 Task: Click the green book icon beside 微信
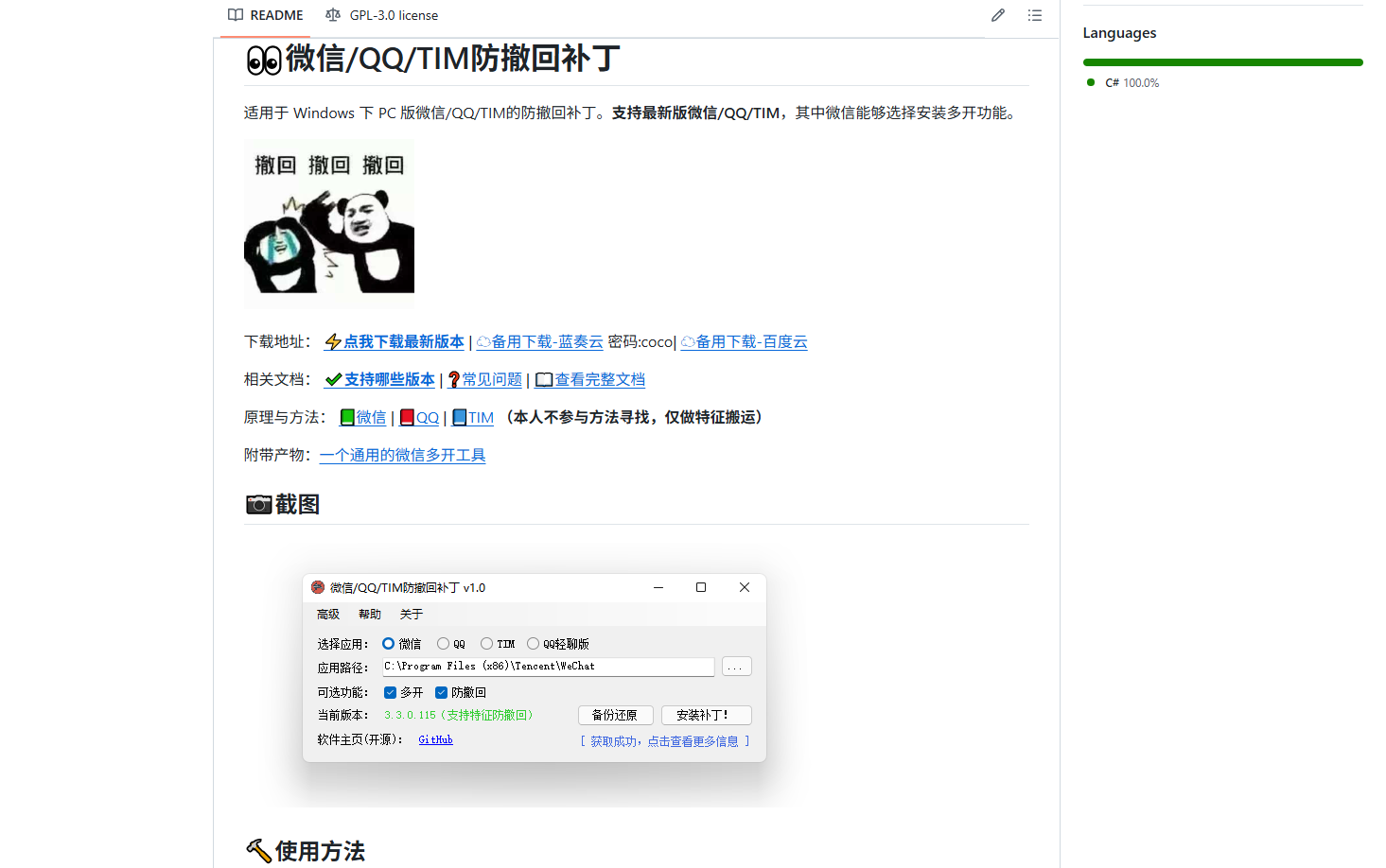[347, 418]
